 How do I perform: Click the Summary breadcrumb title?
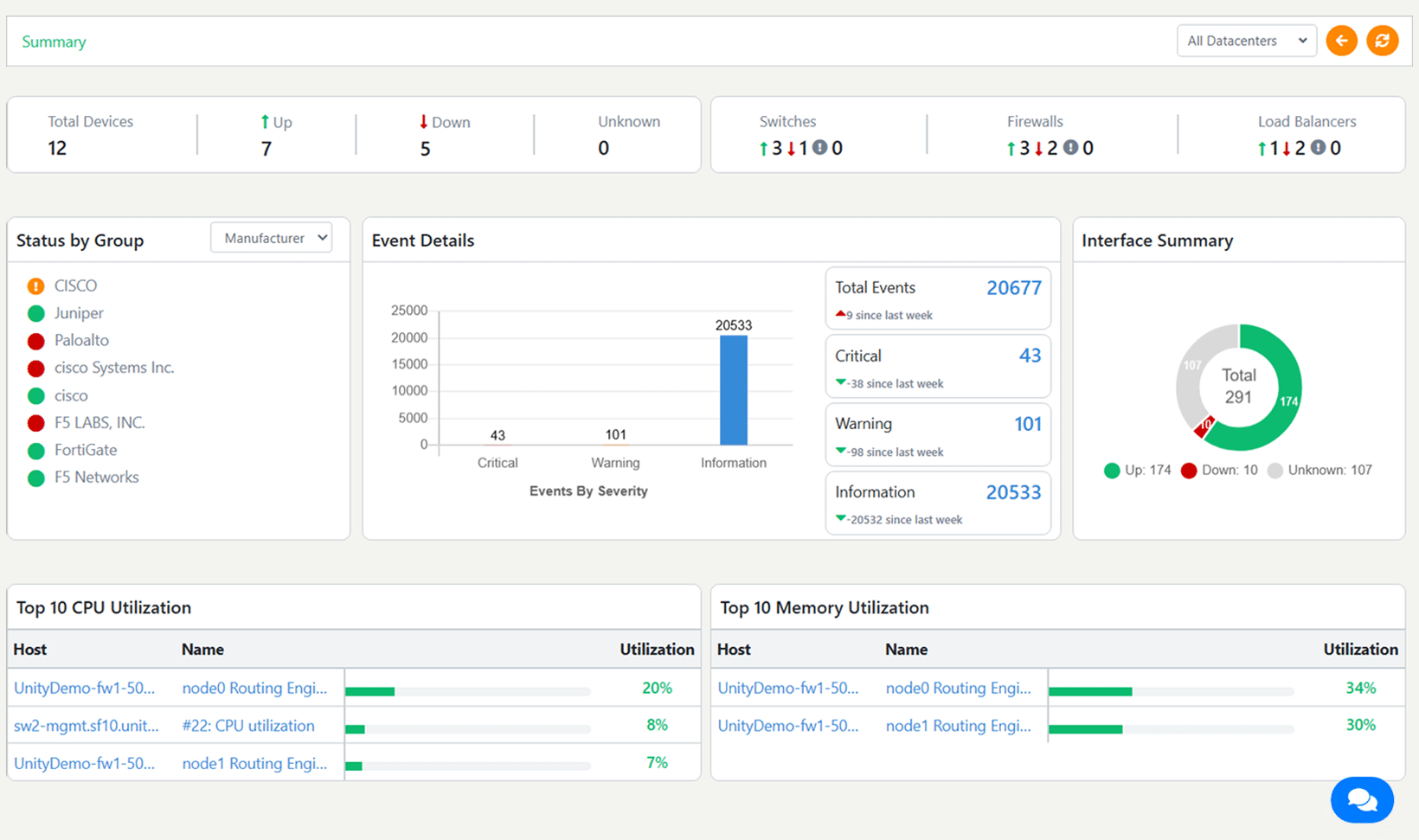[x=54, y=42]
